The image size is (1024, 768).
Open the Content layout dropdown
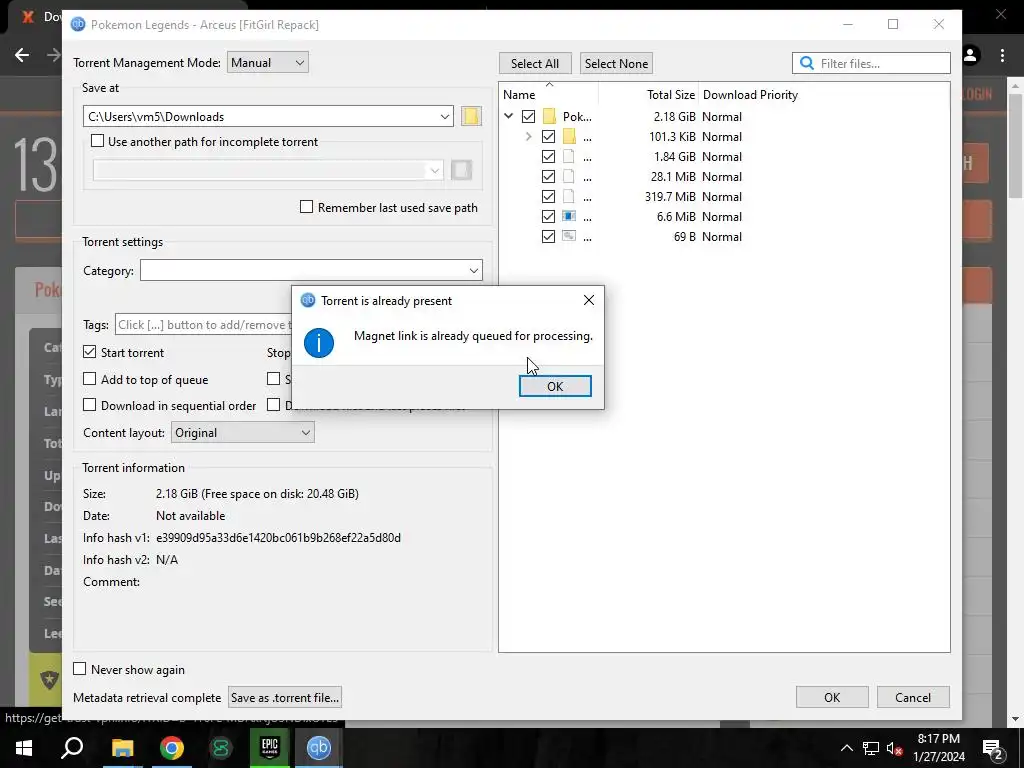242,432
